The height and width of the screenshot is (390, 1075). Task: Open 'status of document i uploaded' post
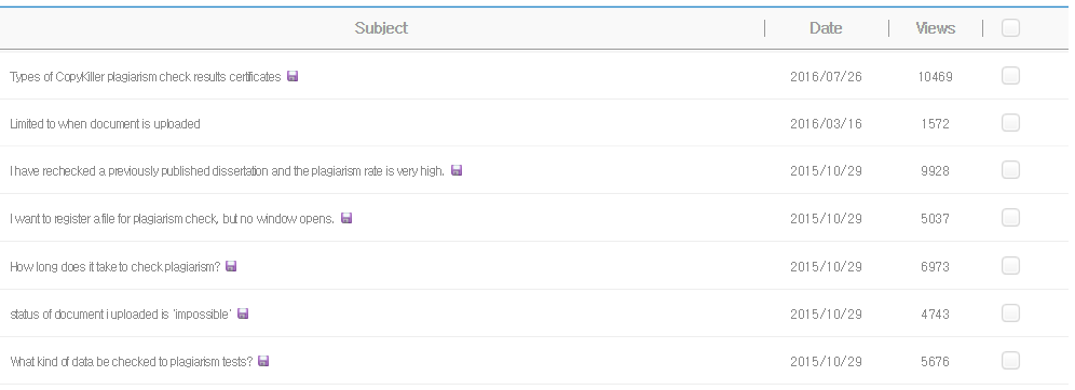[x=121, y=314]
